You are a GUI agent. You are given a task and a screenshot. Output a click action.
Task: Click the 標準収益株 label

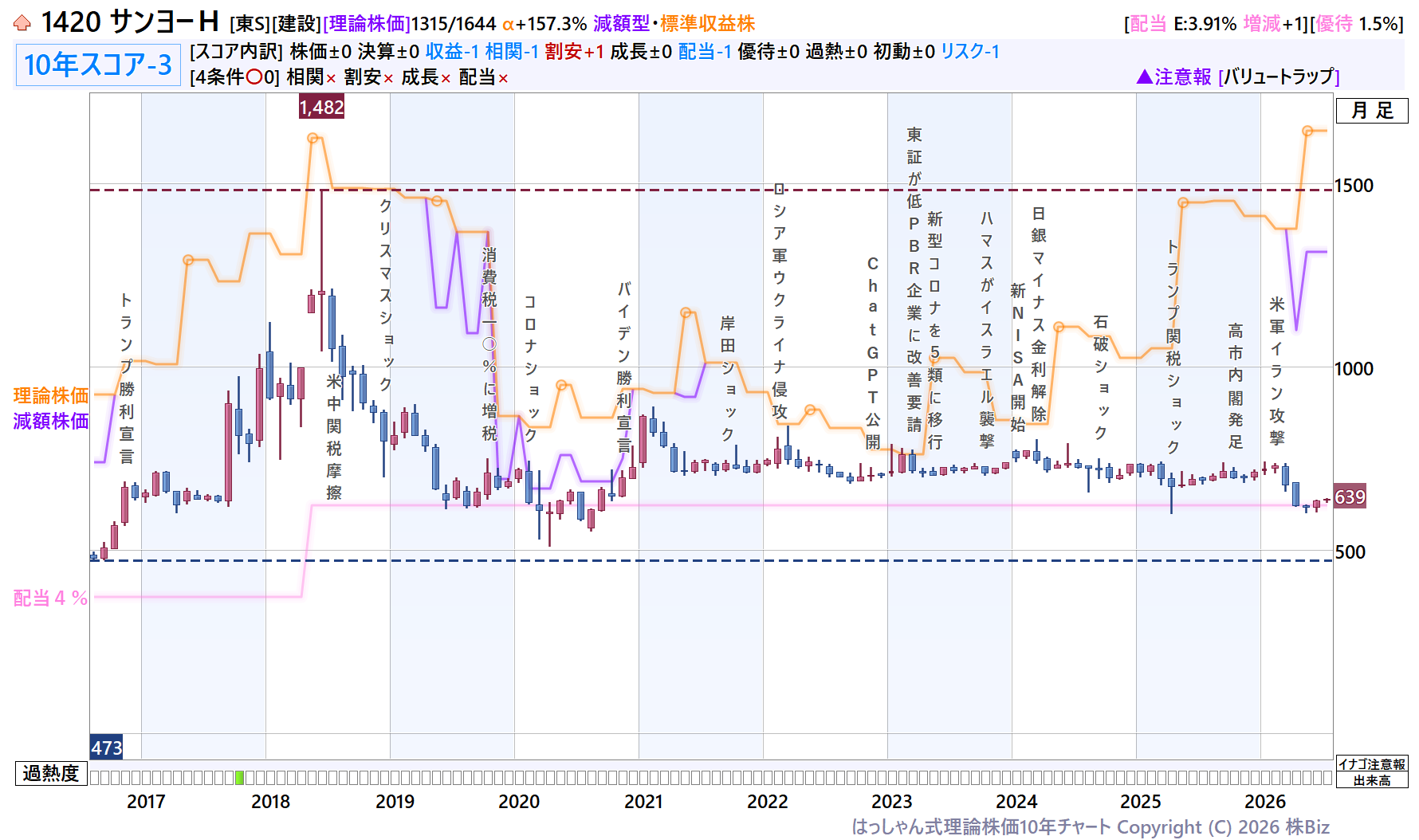(x=707, y=24)
